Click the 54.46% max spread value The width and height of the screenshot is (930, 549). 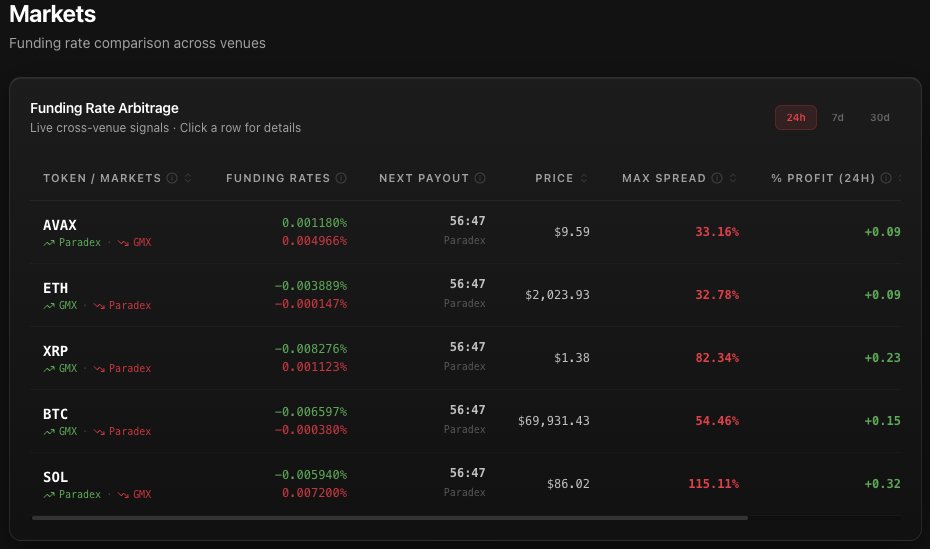click(x=717, y=421)
